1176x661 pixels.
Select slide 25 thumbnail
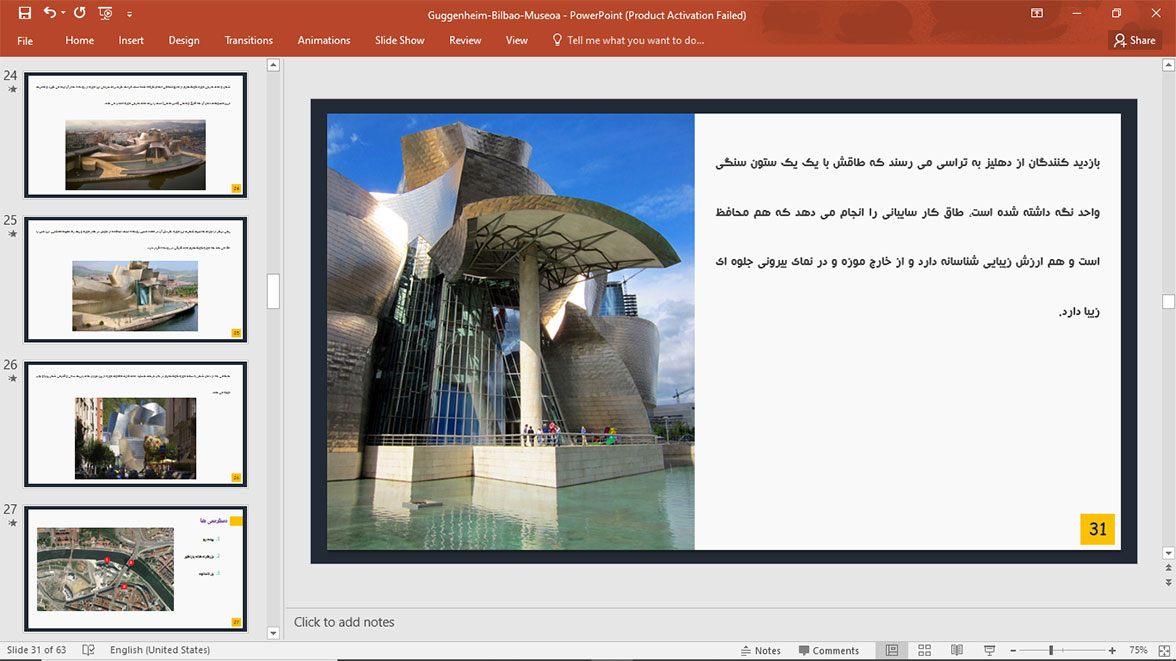pos(136,279)
